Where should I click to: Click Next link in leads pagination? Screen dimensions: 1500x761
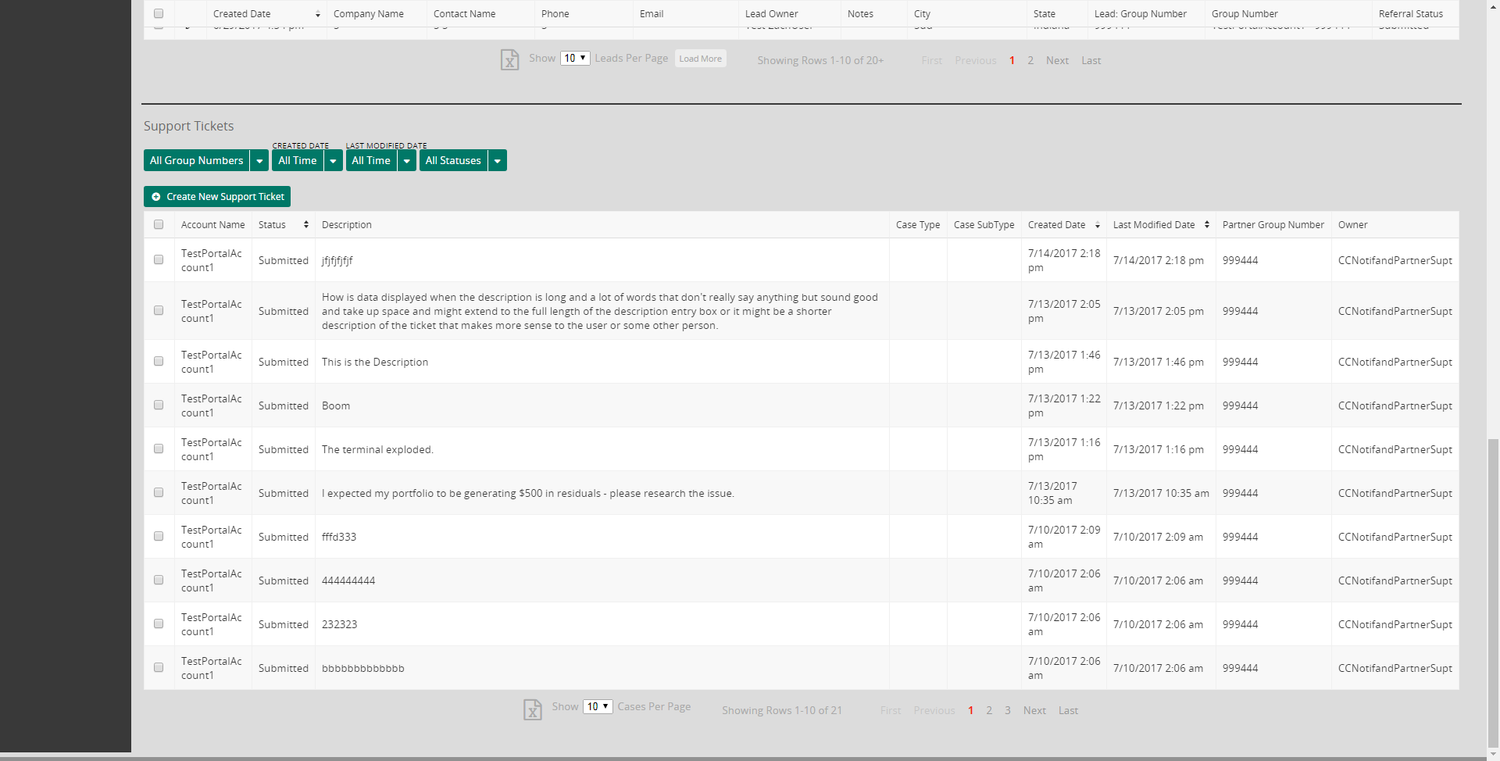coord(1057,60)
